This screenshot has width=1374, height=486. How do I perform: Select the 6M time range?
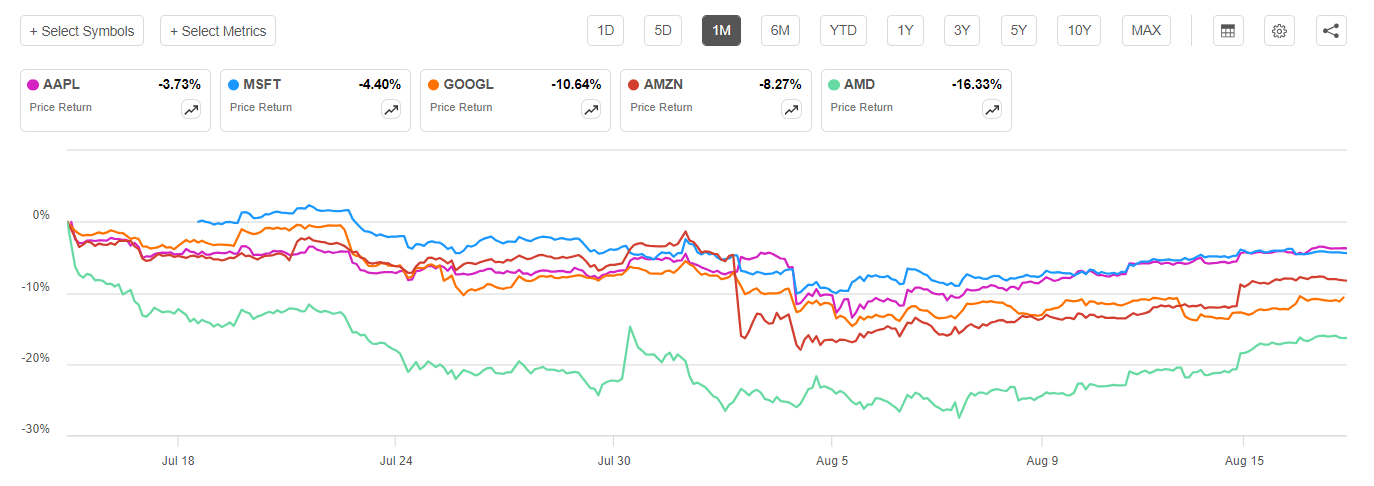(x=780, y=31)
